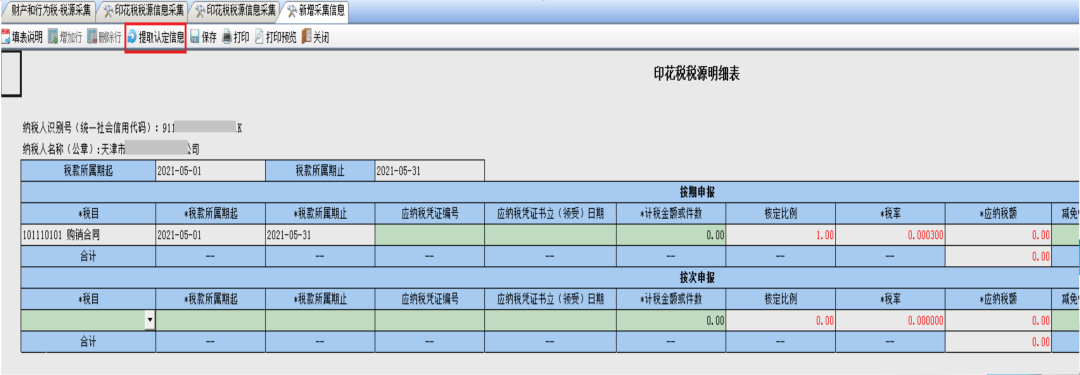Click the 应纳税凭证书立日期 cell for 购销合同
This screenshot has height=375, width=1080.
(x=551, y=234)
